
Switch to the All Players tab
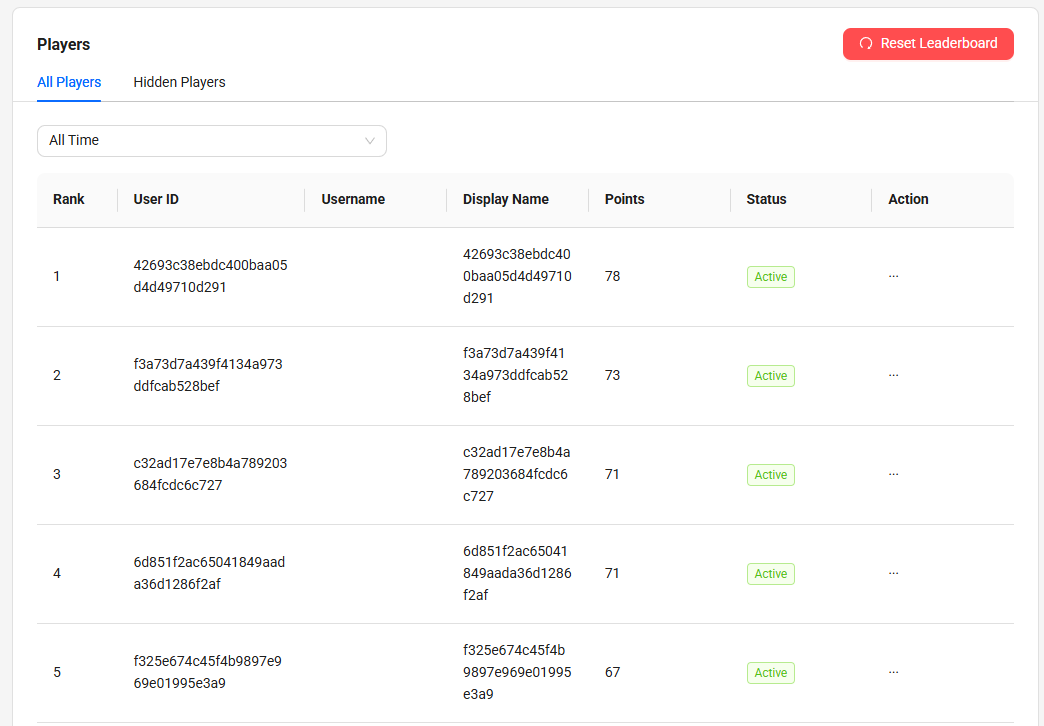69,82
